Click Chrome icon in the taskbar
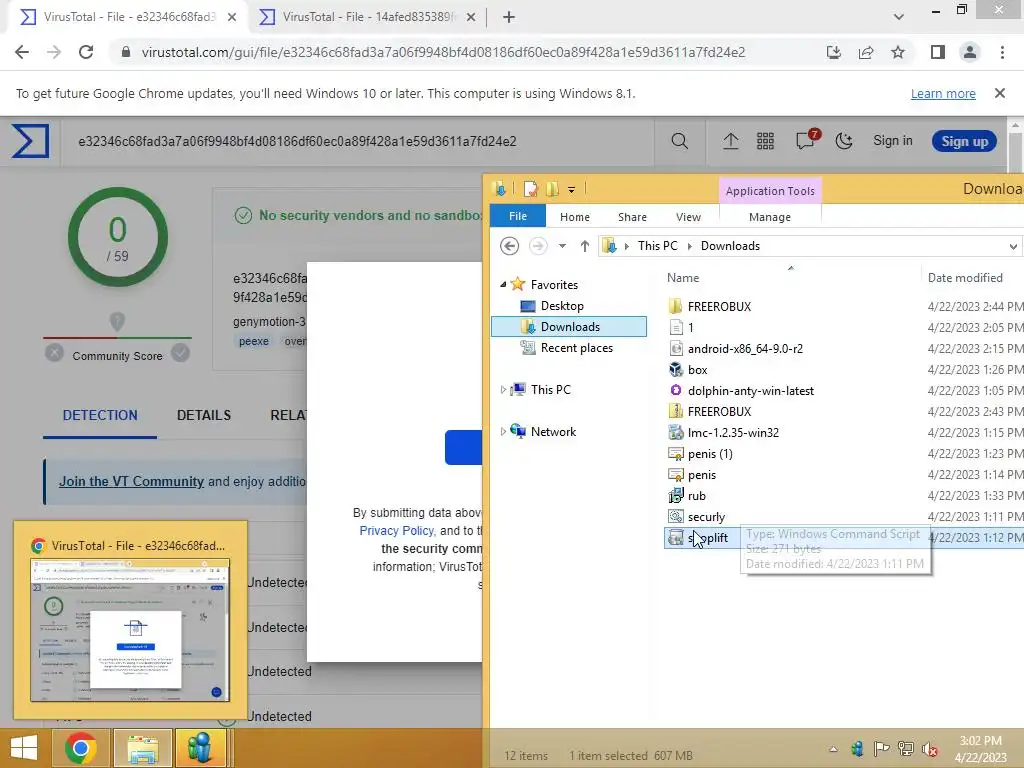Screen dimensions: 1024x768 (81, 748)
